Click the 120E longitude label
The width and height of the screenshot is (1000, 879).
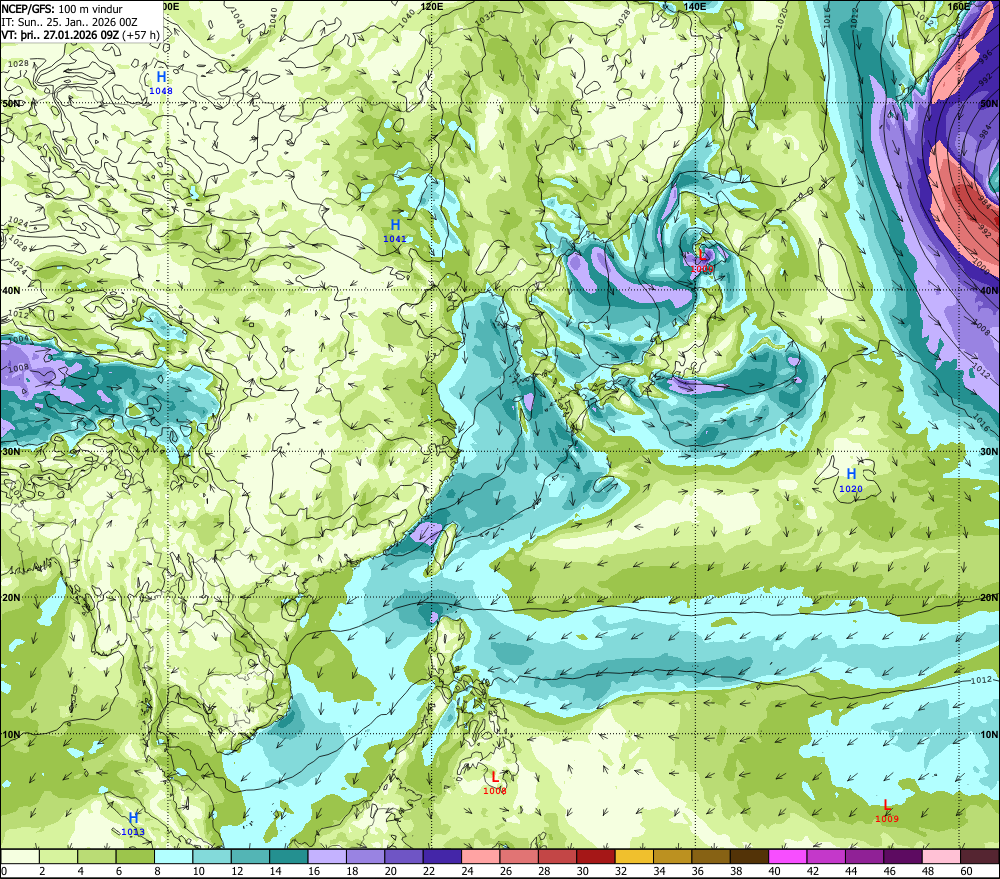[x=432, y=6]
